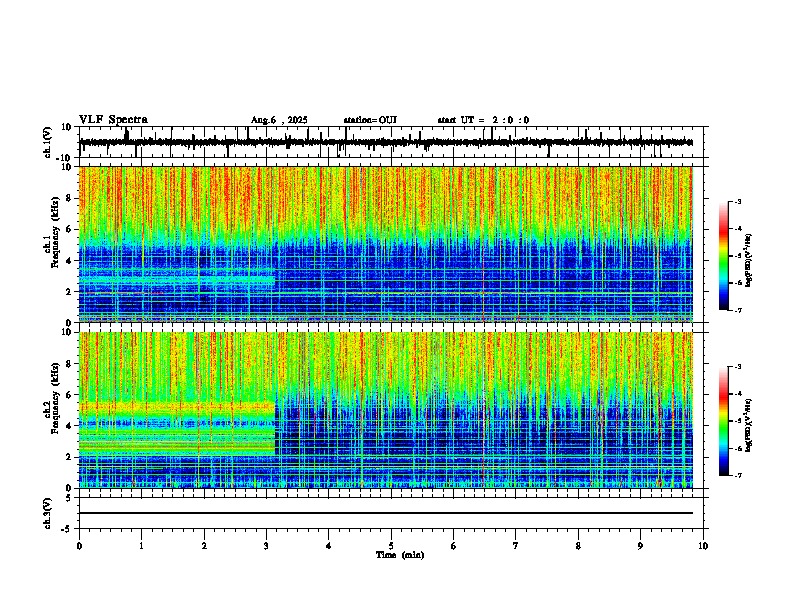The width and height of the screenshot is (792, 612).
Task: Click the "-7" label on ch.2 color bar
Action: 737,476
